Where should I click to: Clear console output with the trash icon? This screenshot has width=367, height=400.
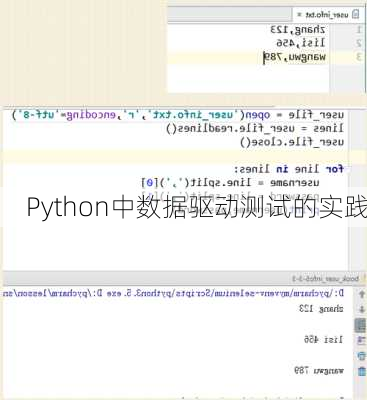[x=361, y=371]
